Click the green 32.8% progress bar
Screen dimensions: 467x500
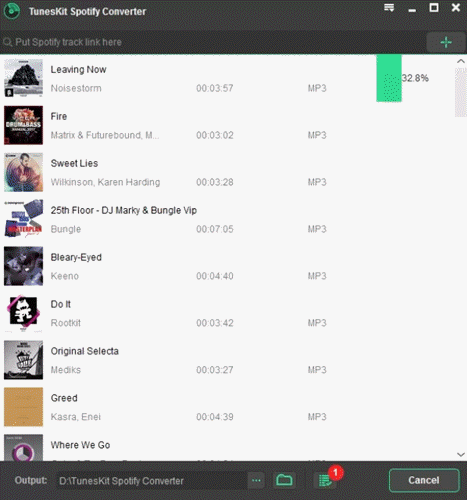tap(389, 78)
